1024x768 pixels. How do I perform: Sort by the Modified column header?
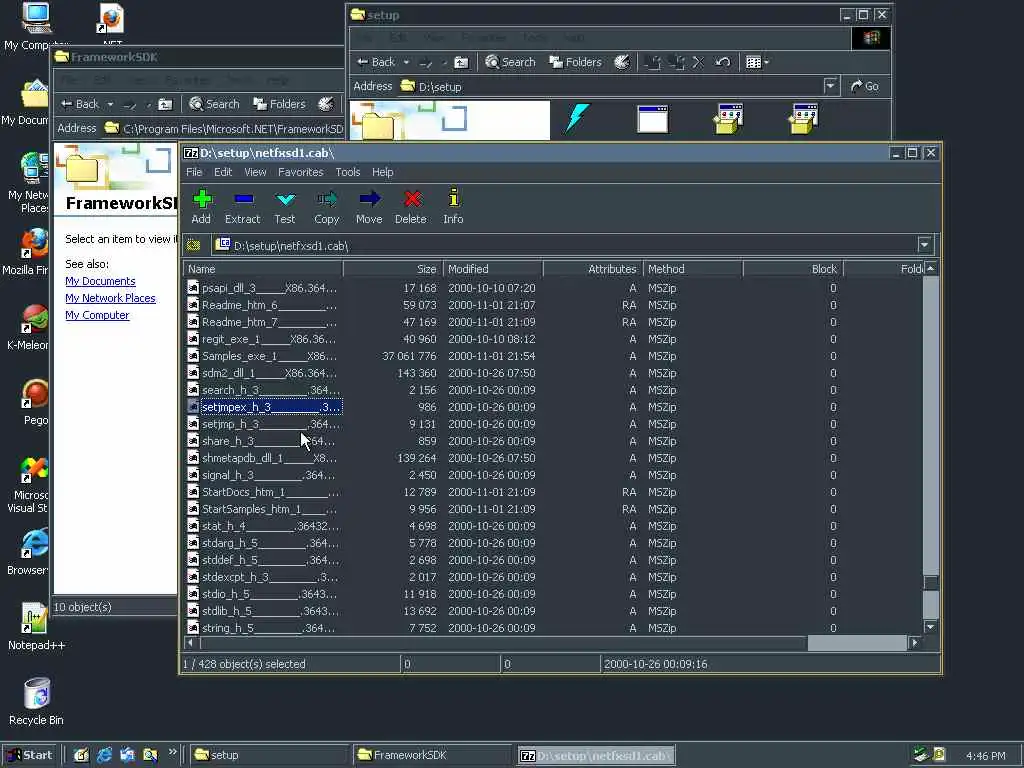(492, 269)
